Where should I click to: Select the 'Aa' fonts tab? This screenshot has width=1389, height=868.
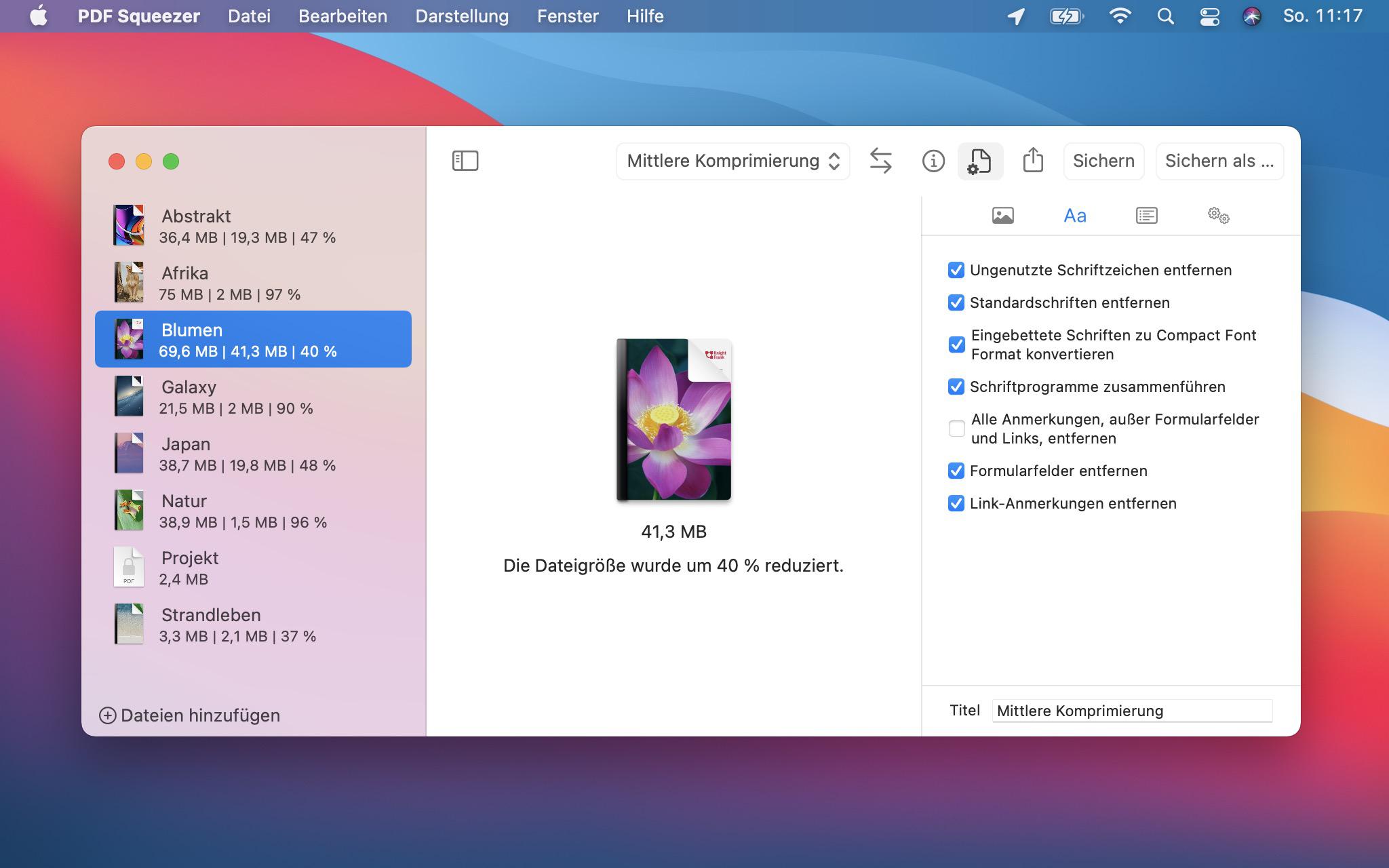[1074, 215]
